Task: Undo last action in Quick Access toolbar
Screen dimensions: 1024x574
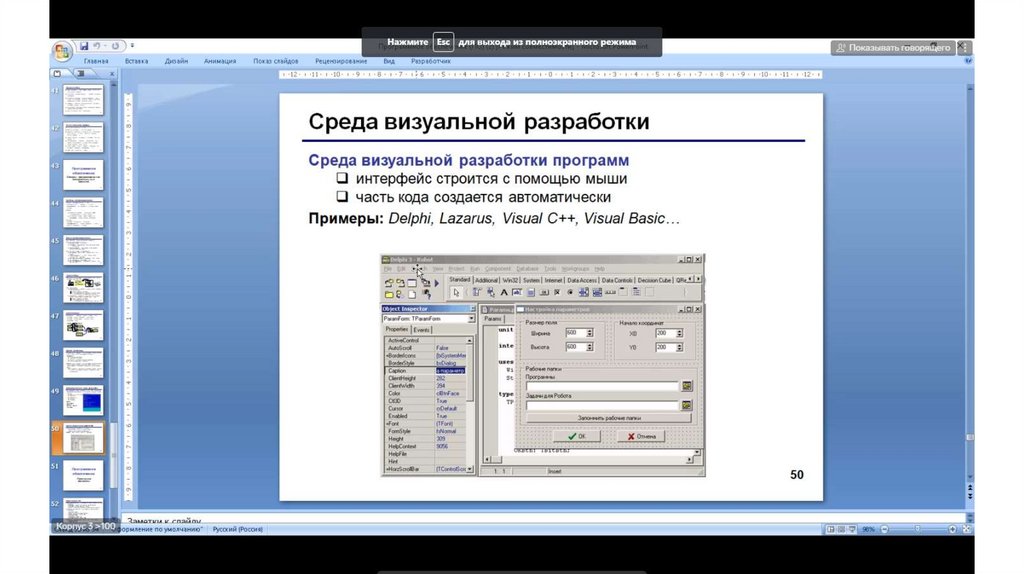Action: (x=98, y=46)
